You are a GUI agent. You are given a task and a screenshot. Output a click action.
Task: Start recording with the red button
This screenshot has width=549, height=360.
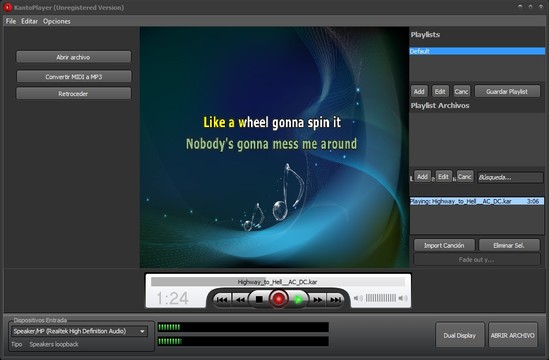279,299
